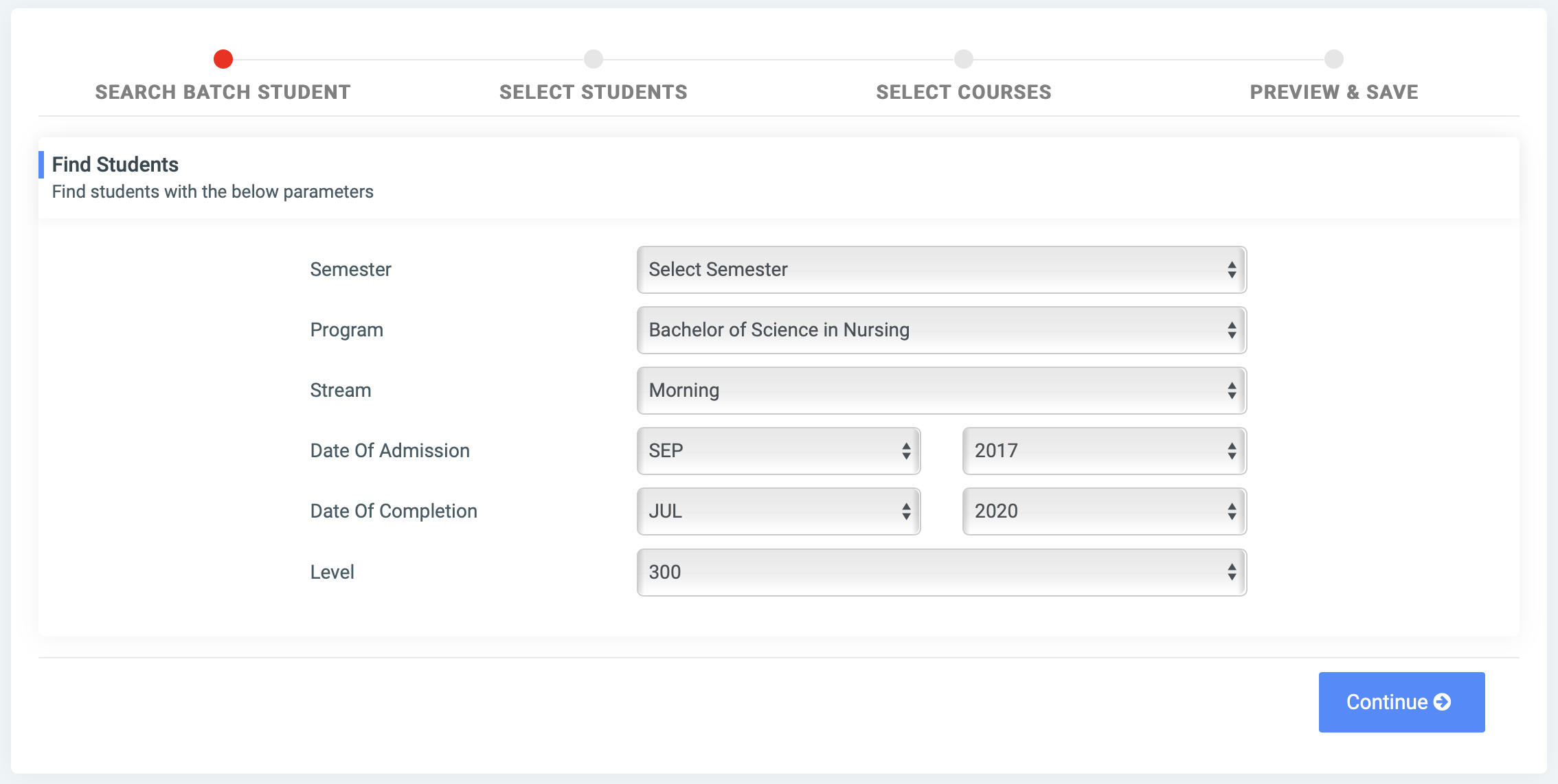This screenshot has height=784, width=1558.
Task: Click the Continue button
Action: (x=1401, y=702)
